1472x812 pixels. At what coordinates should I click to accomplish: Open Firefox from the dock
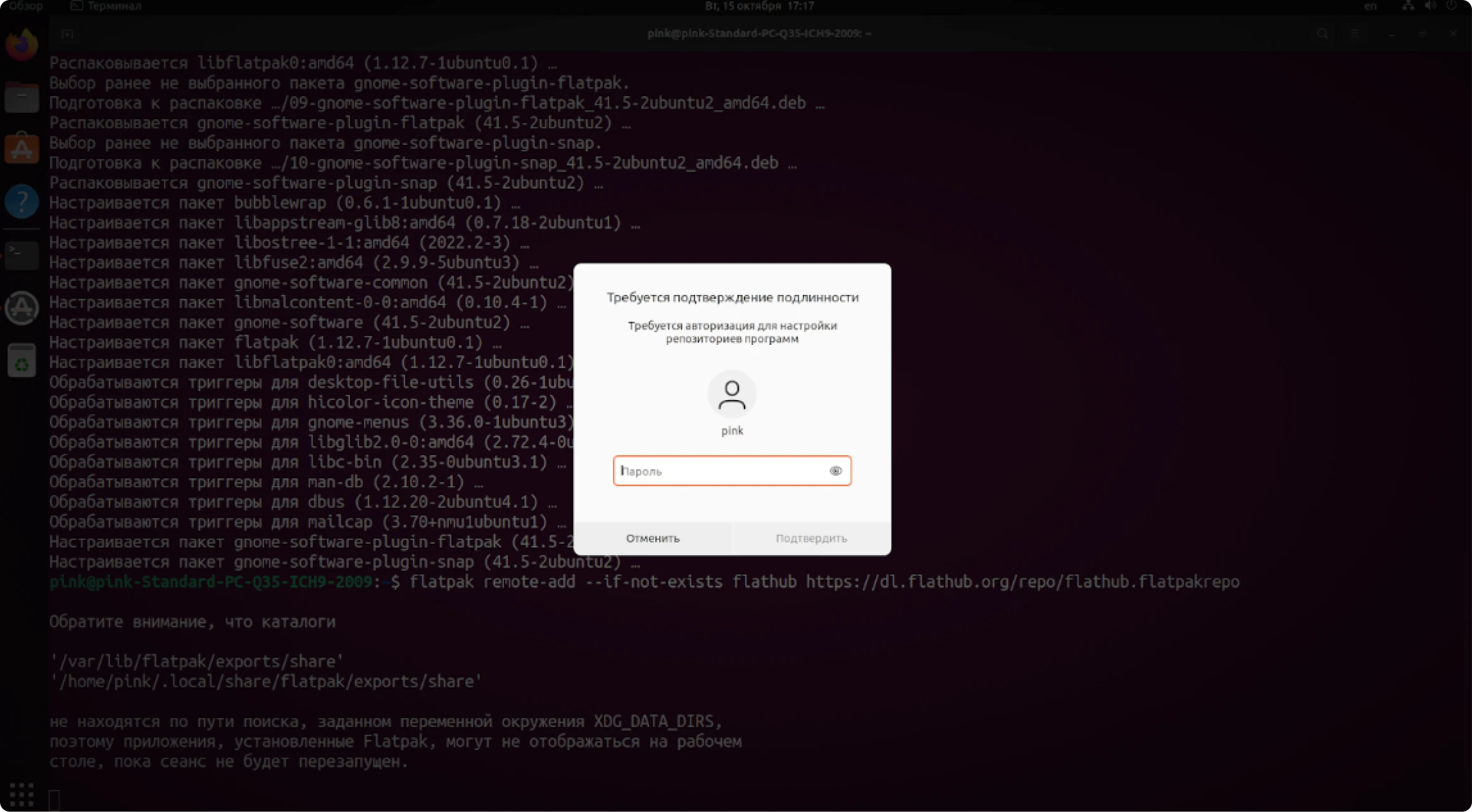22,46
